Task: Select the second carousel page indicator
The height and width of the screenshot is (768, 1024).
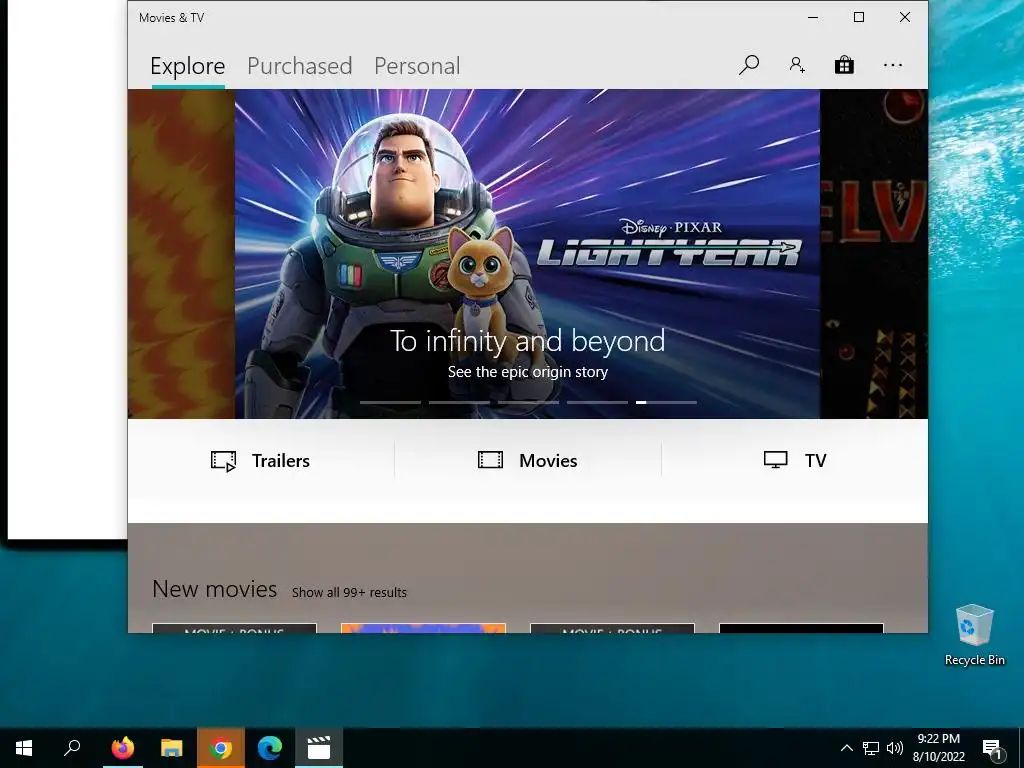Action: point(459,402)
